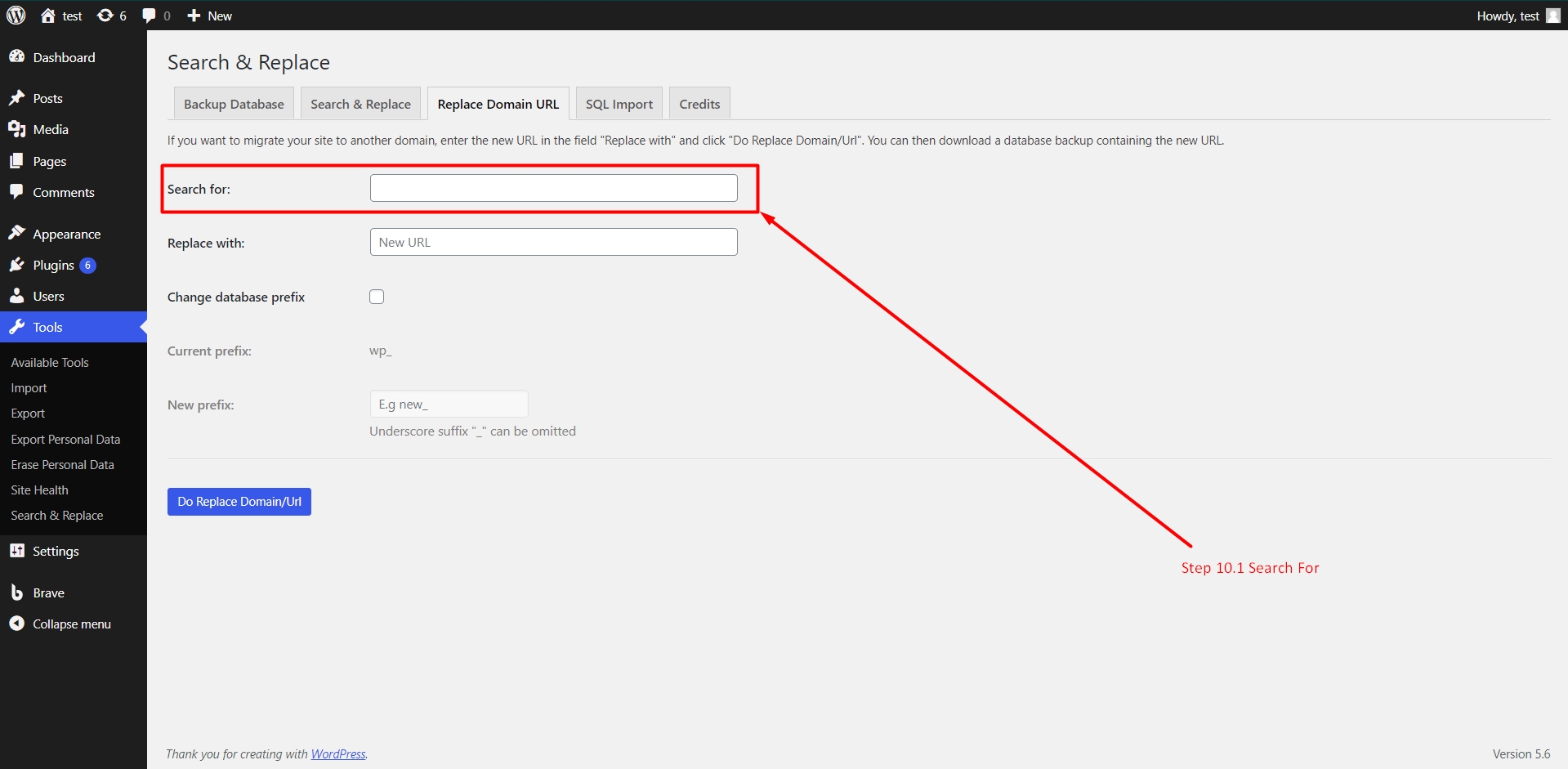1568x769 pixels.
Task: Open Erase Personal Data submenu item
Action: click(x=62, y=465)
